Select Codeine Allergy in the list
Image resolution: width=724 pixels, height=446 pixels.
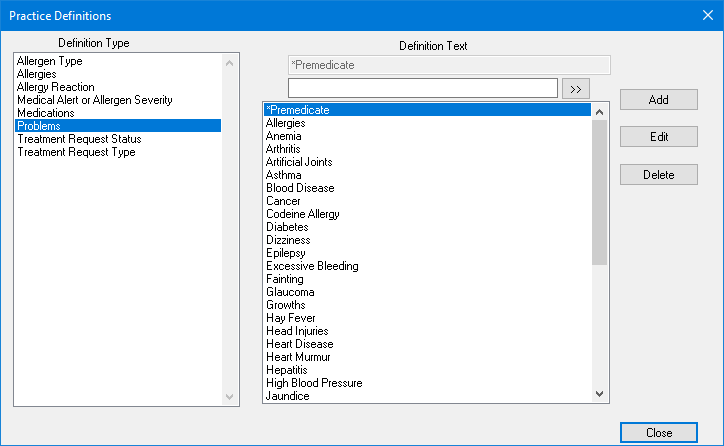[302, 214]
